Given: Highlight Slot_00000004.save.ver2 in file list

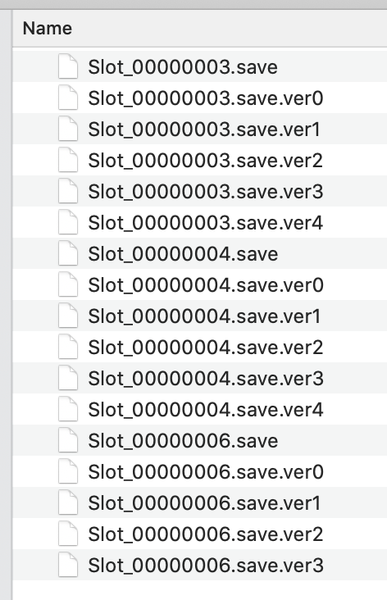Looking at the screenshot, I should [206, 347].
